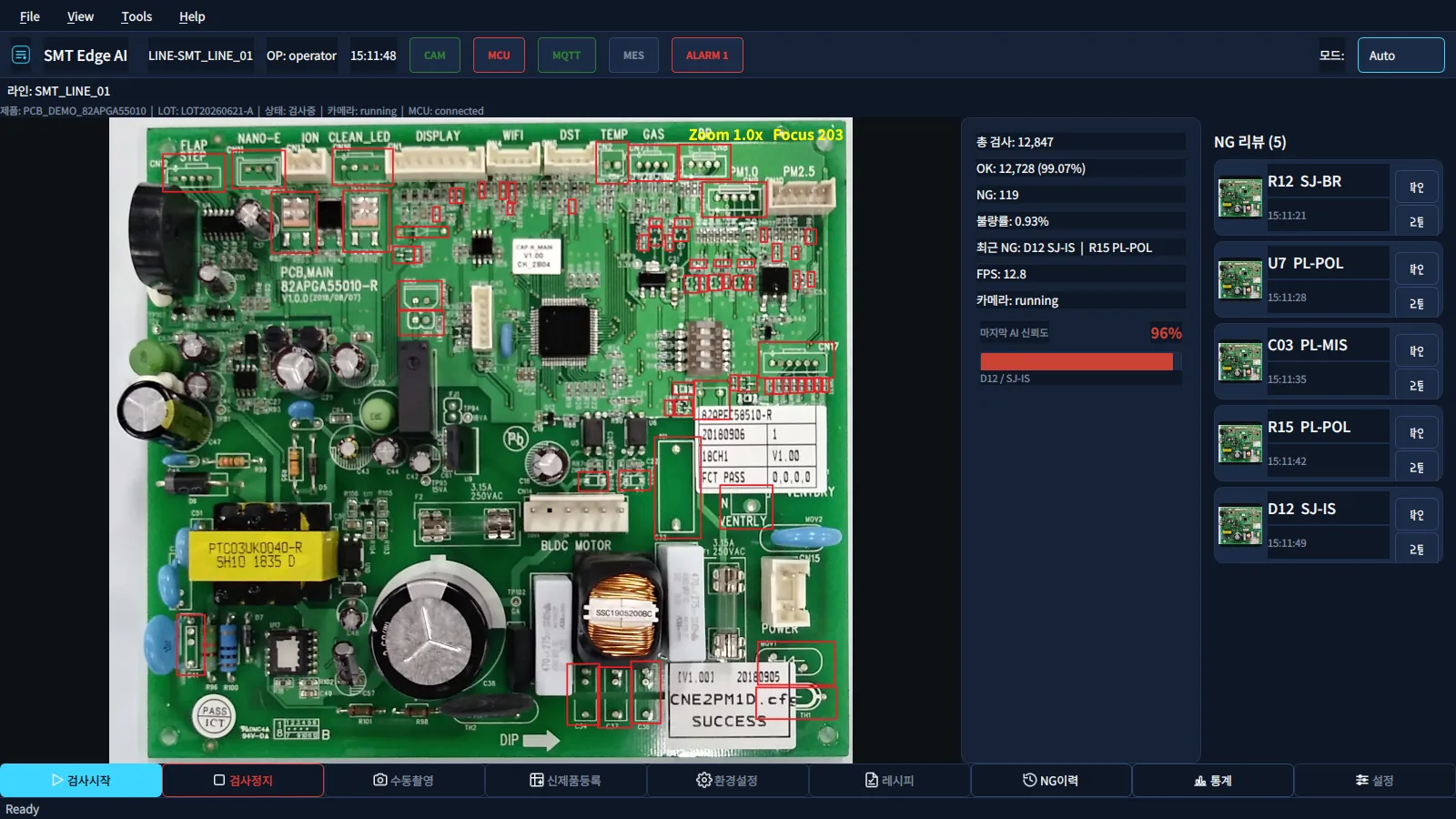Click the NG 리뷰 (5) panel header
Image resolution: width=1456 pixels, height=819 pixels.
tap(1249, 142)
